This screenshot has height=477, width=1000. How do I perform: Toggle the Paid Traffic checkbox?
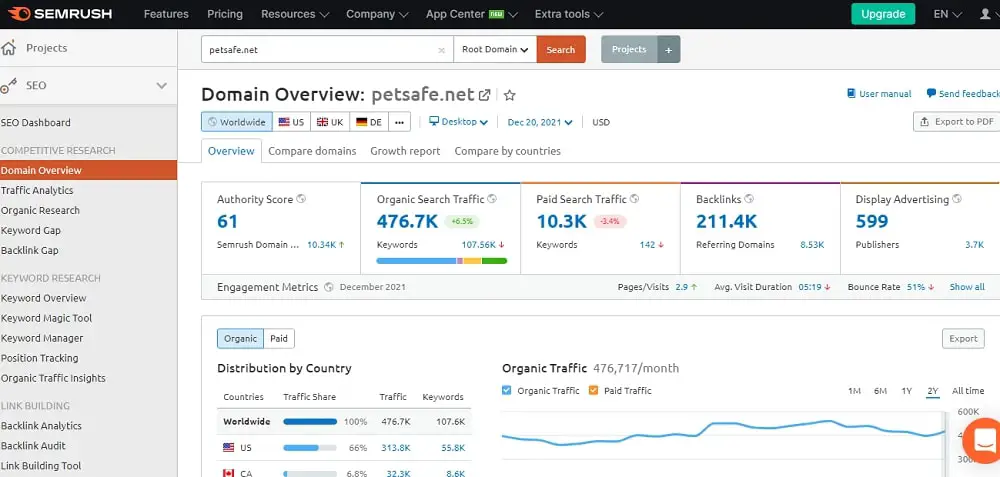pos(594,390)
